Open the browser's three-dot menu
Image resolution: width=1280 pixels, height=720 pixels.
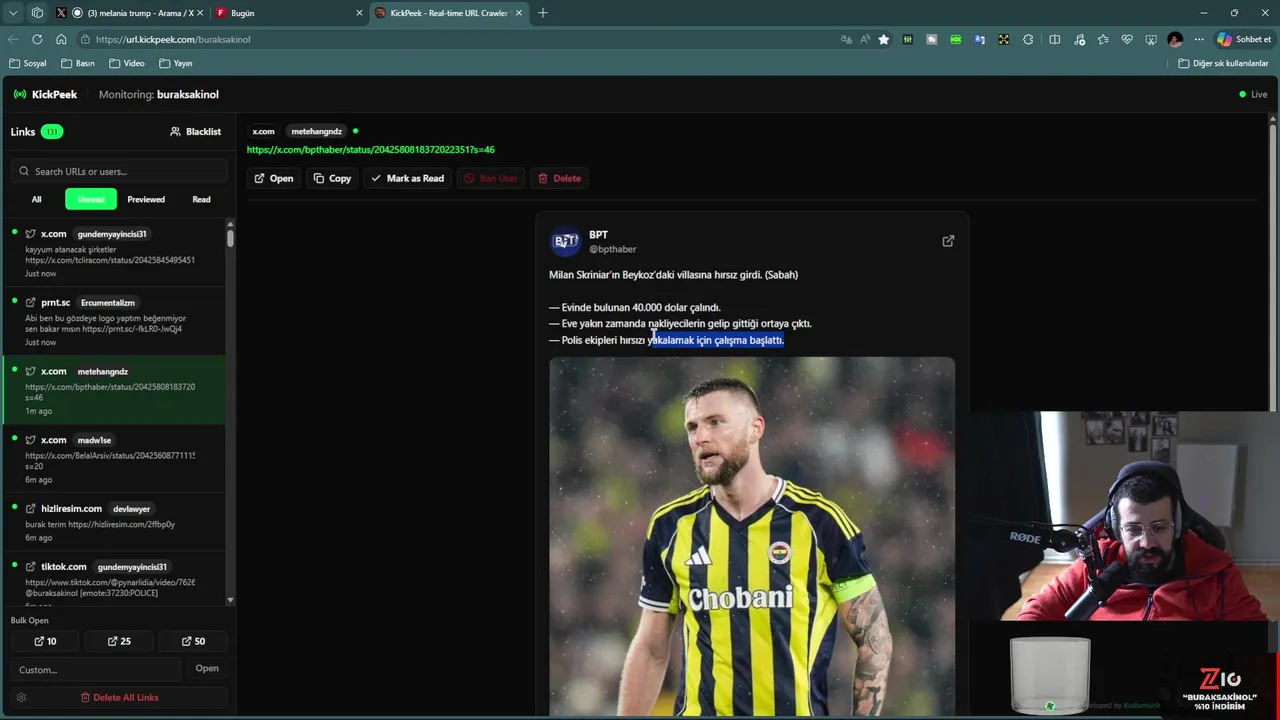(x=1199, y=39)
